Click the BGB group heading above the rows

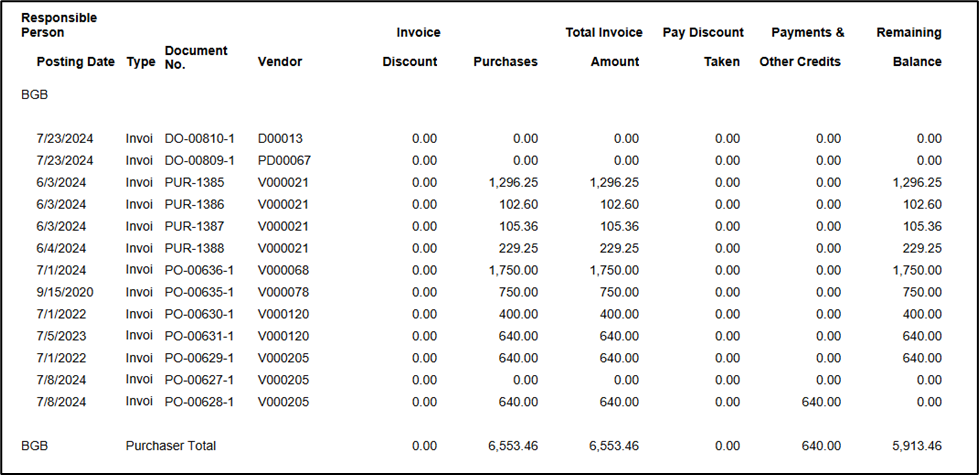coord(34,95)
